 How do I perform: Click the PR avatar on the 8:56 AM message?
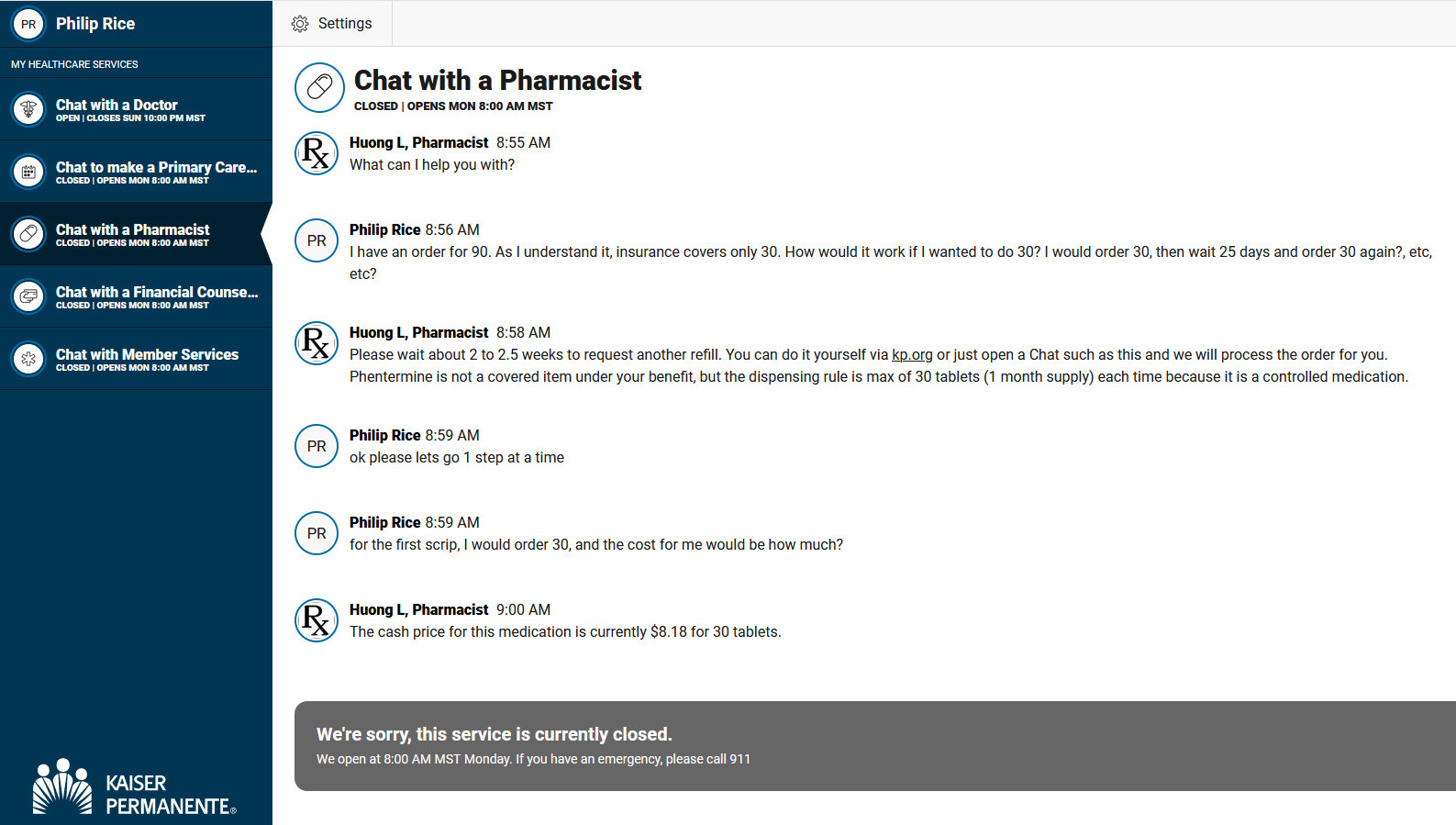pos(317,240)
